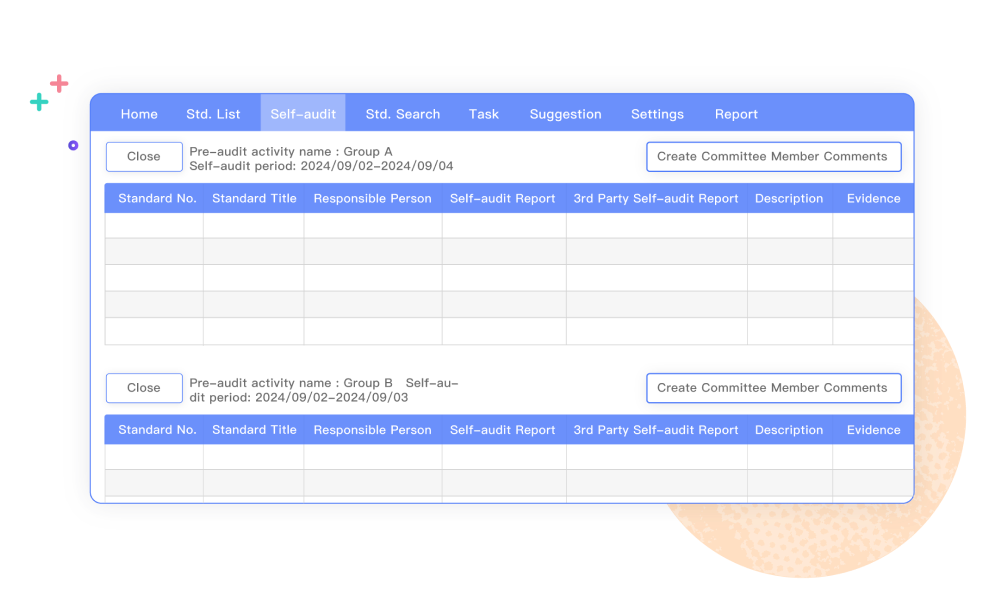Go to the Std. Search tab
Image resolution: width=1001 pixels, height=610 pixels.
(x=403, y=114)
